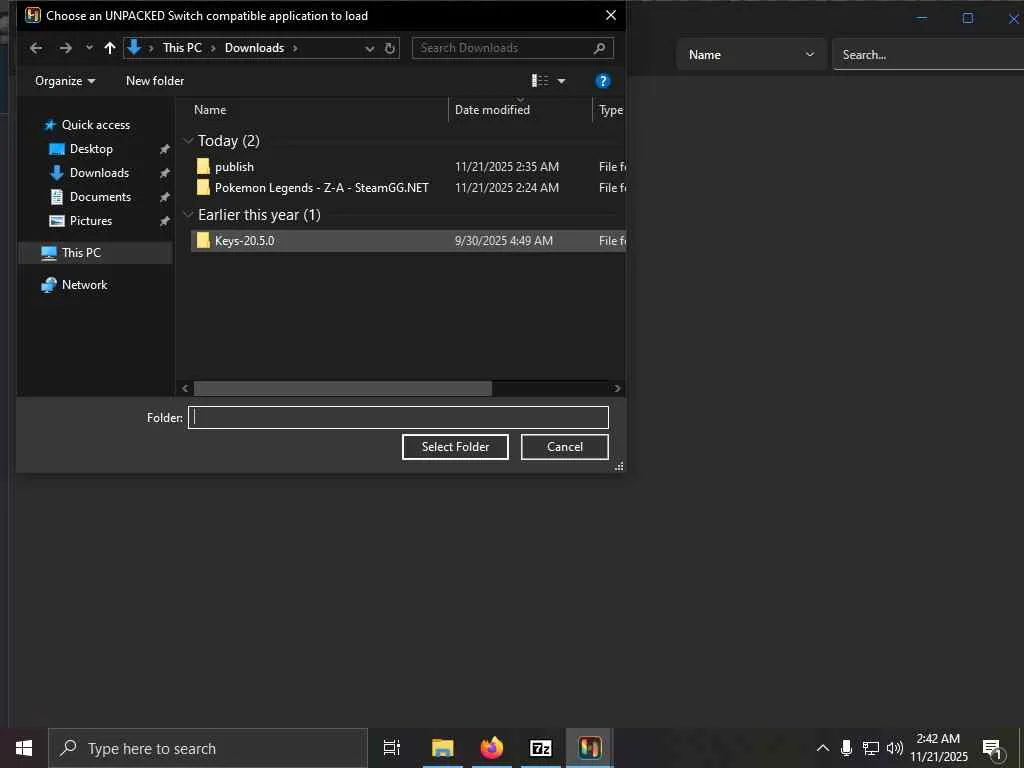The image size is (1024, 768).
Task: Open the Organize menu
Action: 65,81
